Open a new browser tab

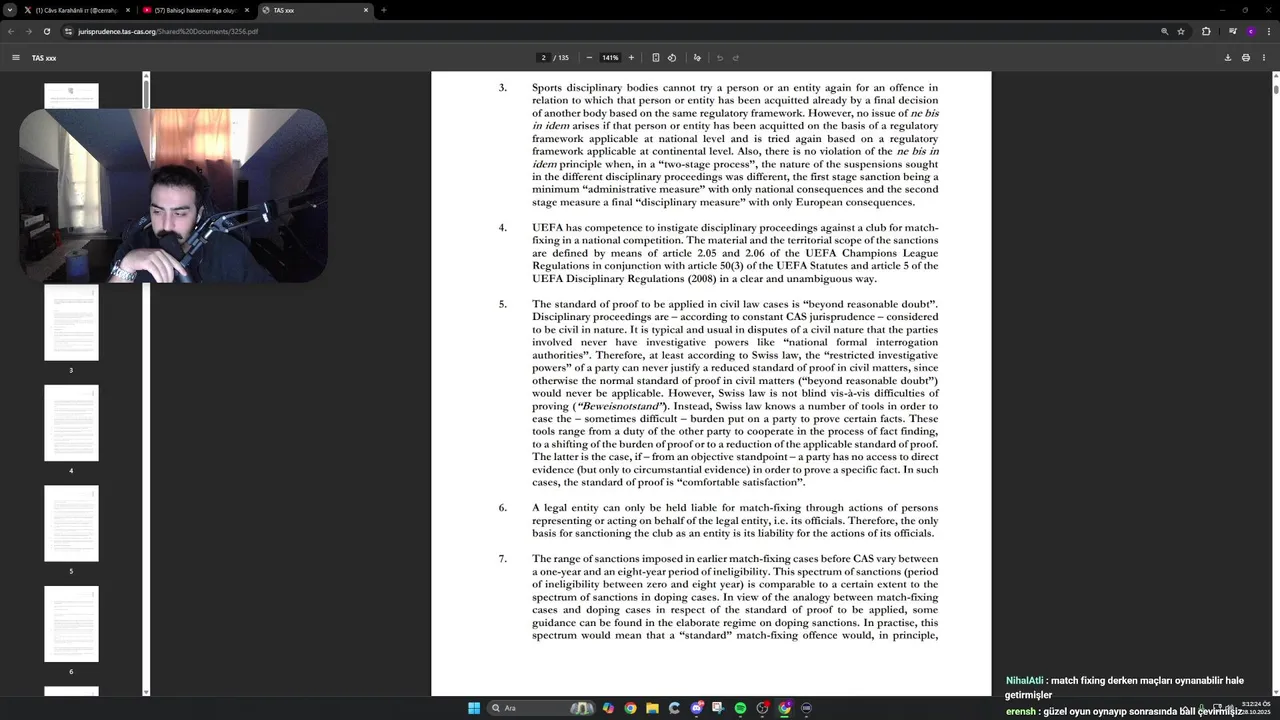click(383, 10)
